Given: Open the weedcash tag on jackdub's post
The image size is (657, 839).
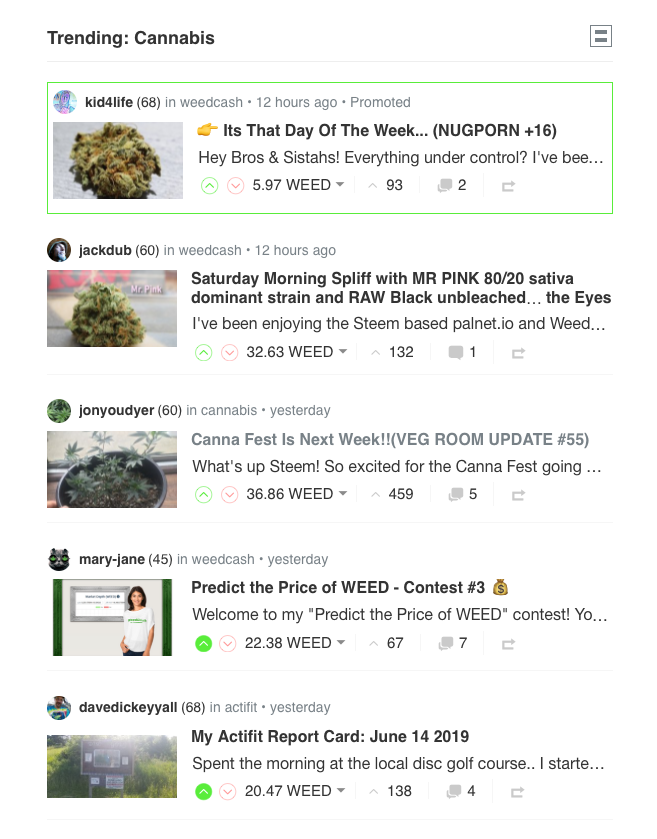Looking at the screenshot, I should click(210, 250).
